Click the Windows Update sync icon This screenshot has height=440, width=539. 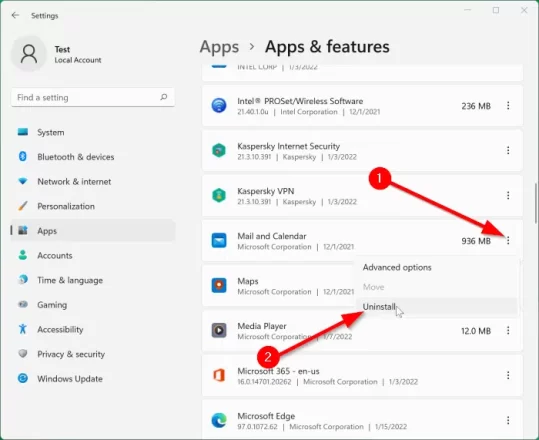pyautogui.click(x=23, y=378)
